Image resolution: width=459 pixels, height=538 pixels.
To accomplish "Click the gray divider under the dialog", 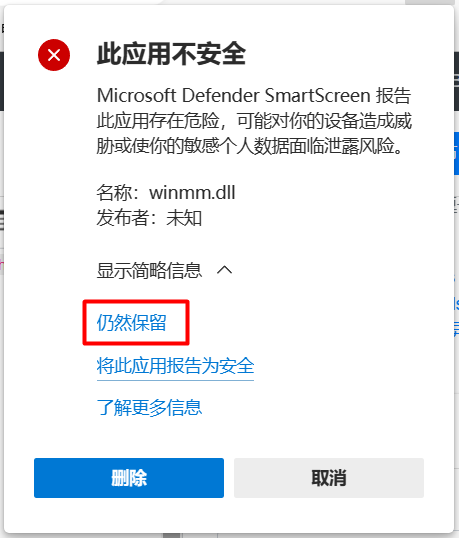I will click(x=172, y=536).
